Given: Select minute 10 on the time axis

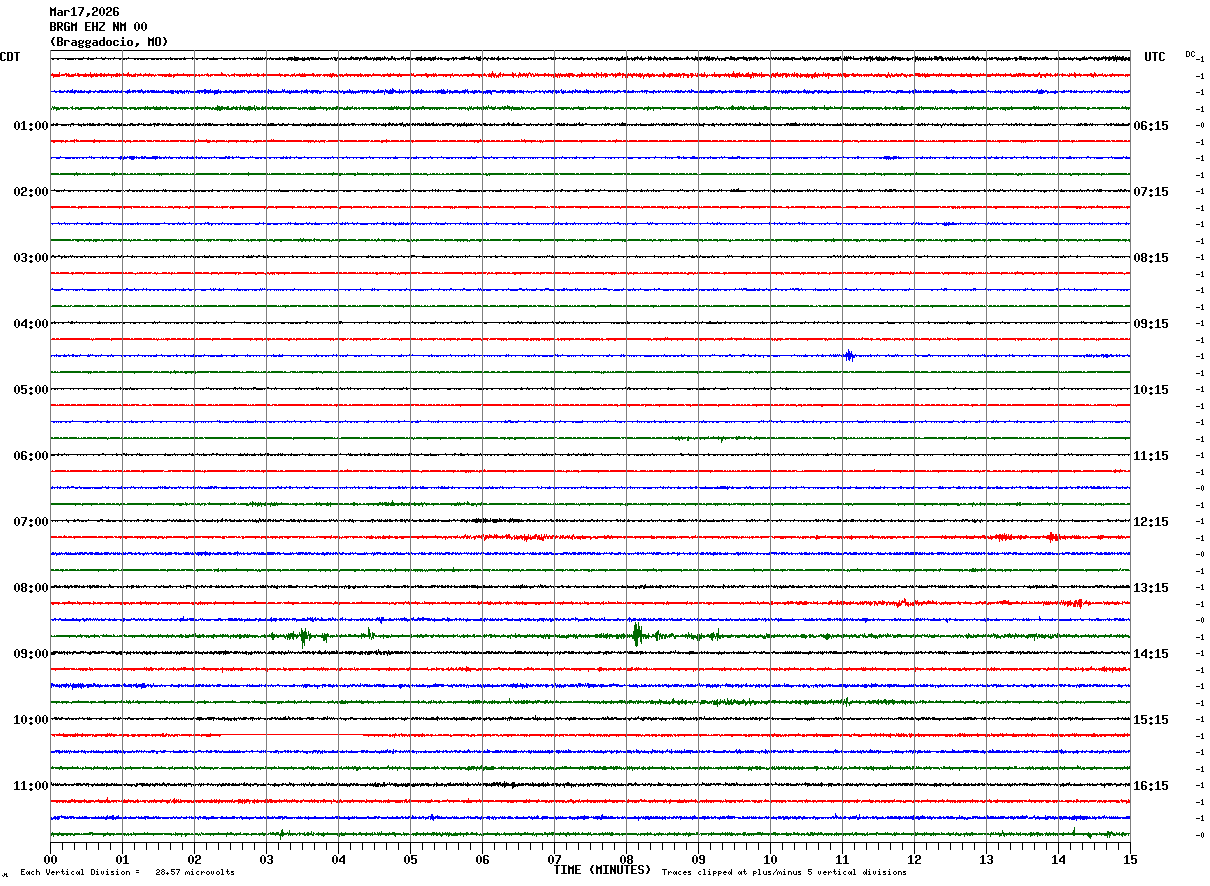Looking at the screenshot, I should click(770, 858).
